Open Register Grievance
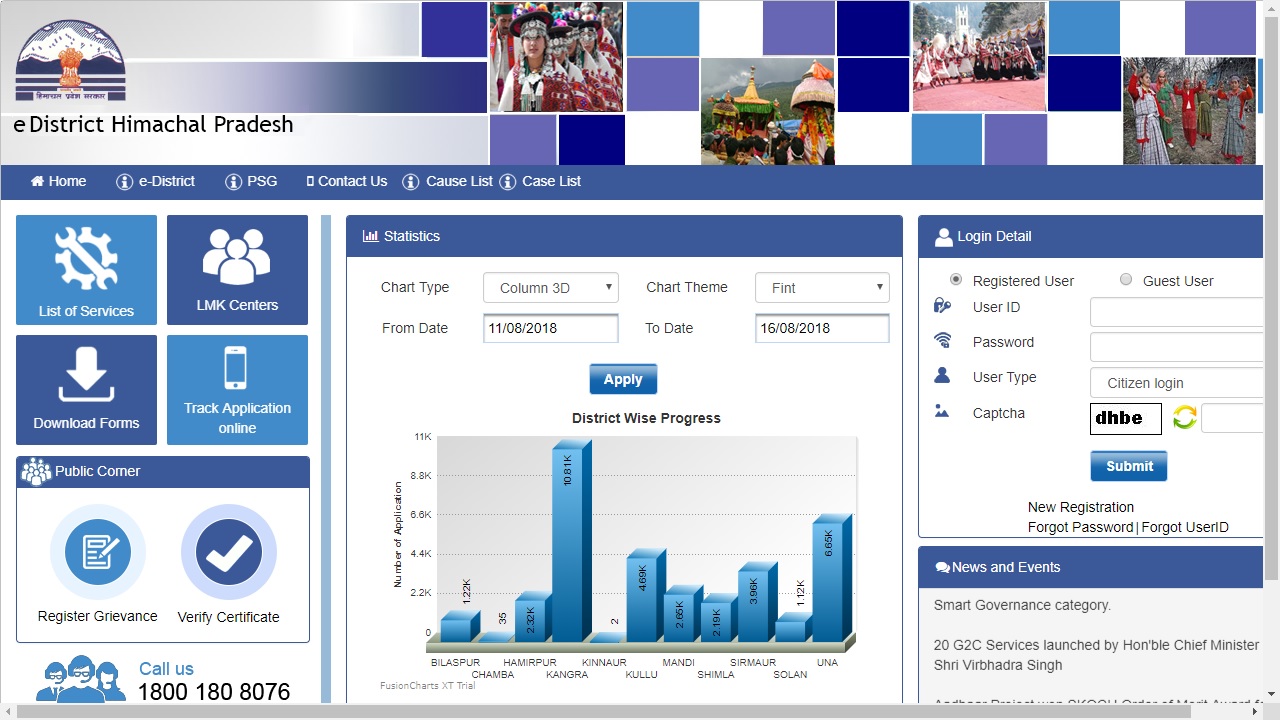The image size is (1280, 720). (x=97, y=553)
